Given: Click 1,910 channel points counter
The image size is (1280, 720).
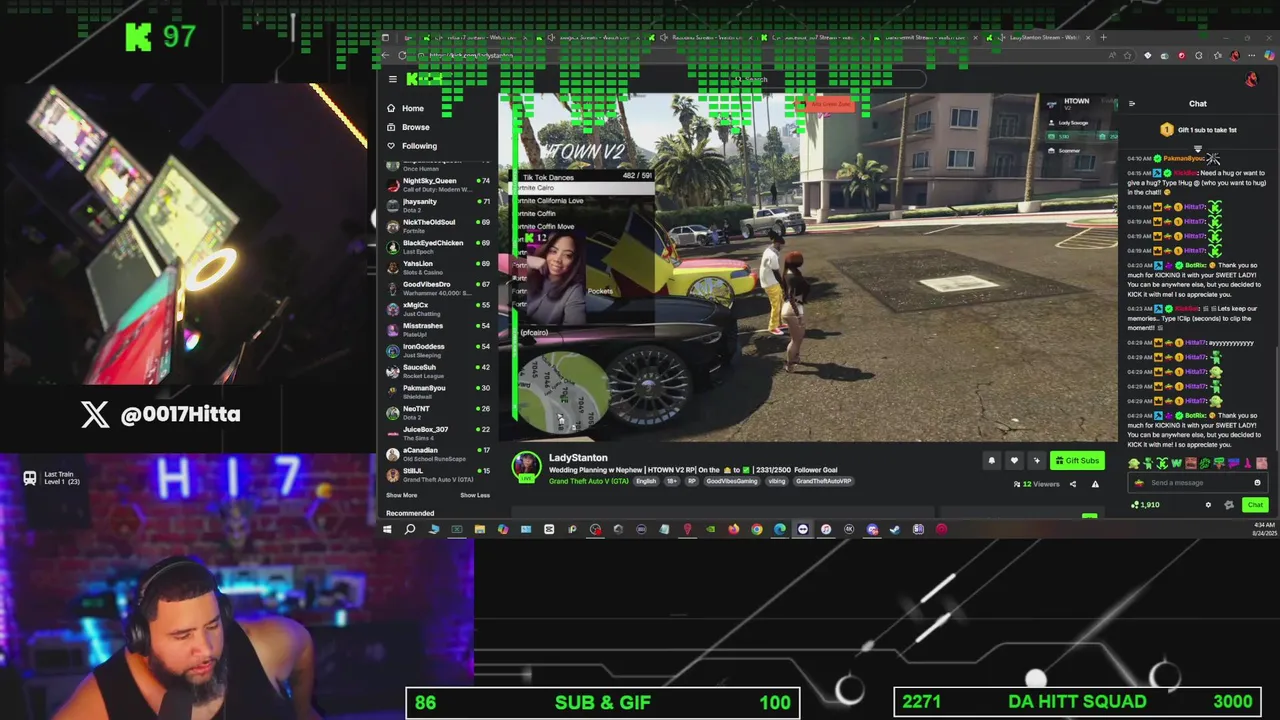Looking at the screenshot, I should pos(1145,505).
